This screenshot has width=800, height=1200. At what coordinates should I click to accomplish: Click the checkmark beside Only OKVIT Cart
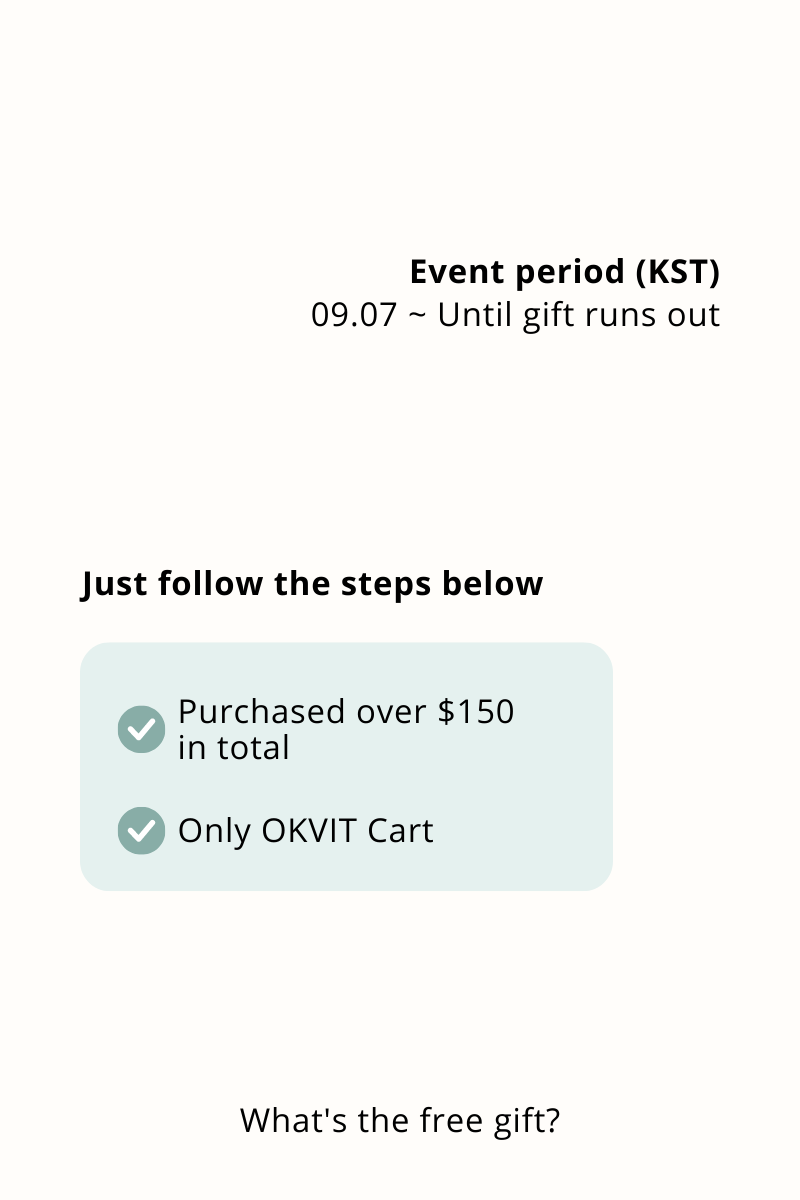coord(141,831)
